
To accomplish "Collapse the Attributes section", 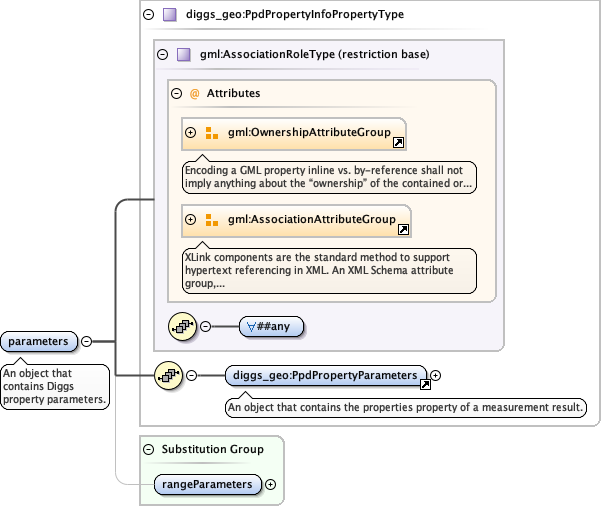I will [177, 93].
